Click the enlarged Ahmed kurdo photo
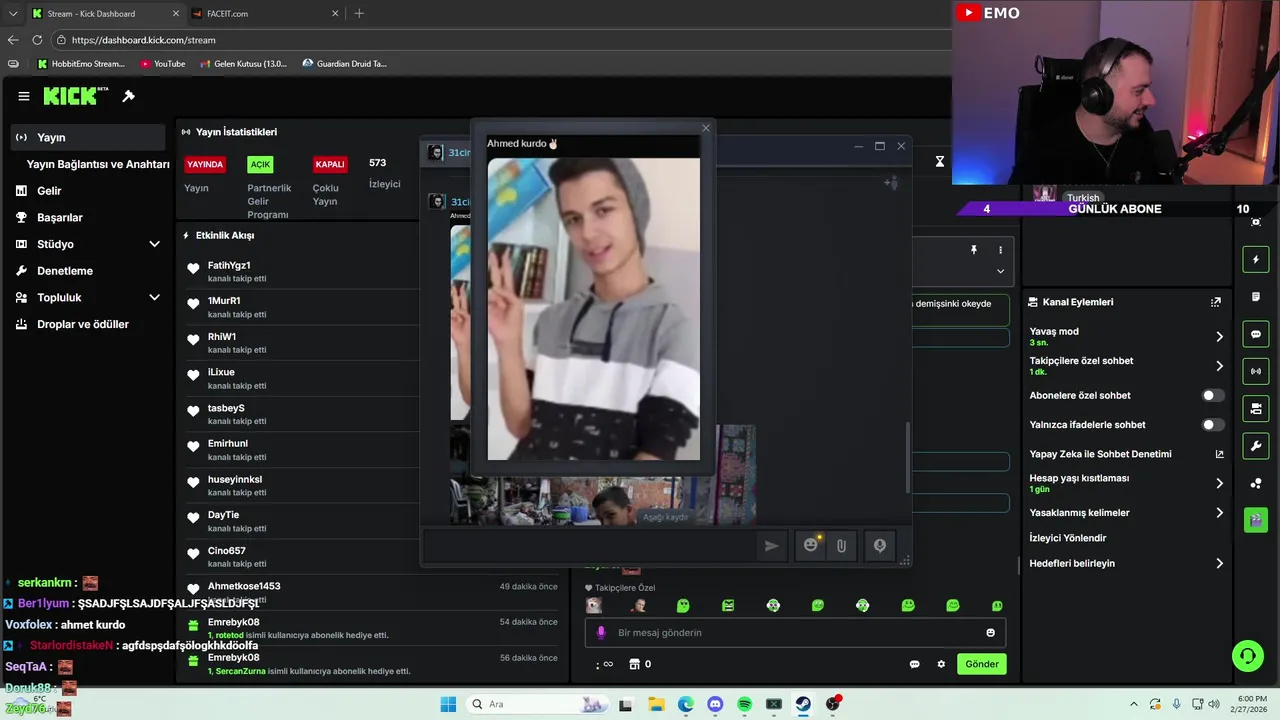 tap(593, 309)
